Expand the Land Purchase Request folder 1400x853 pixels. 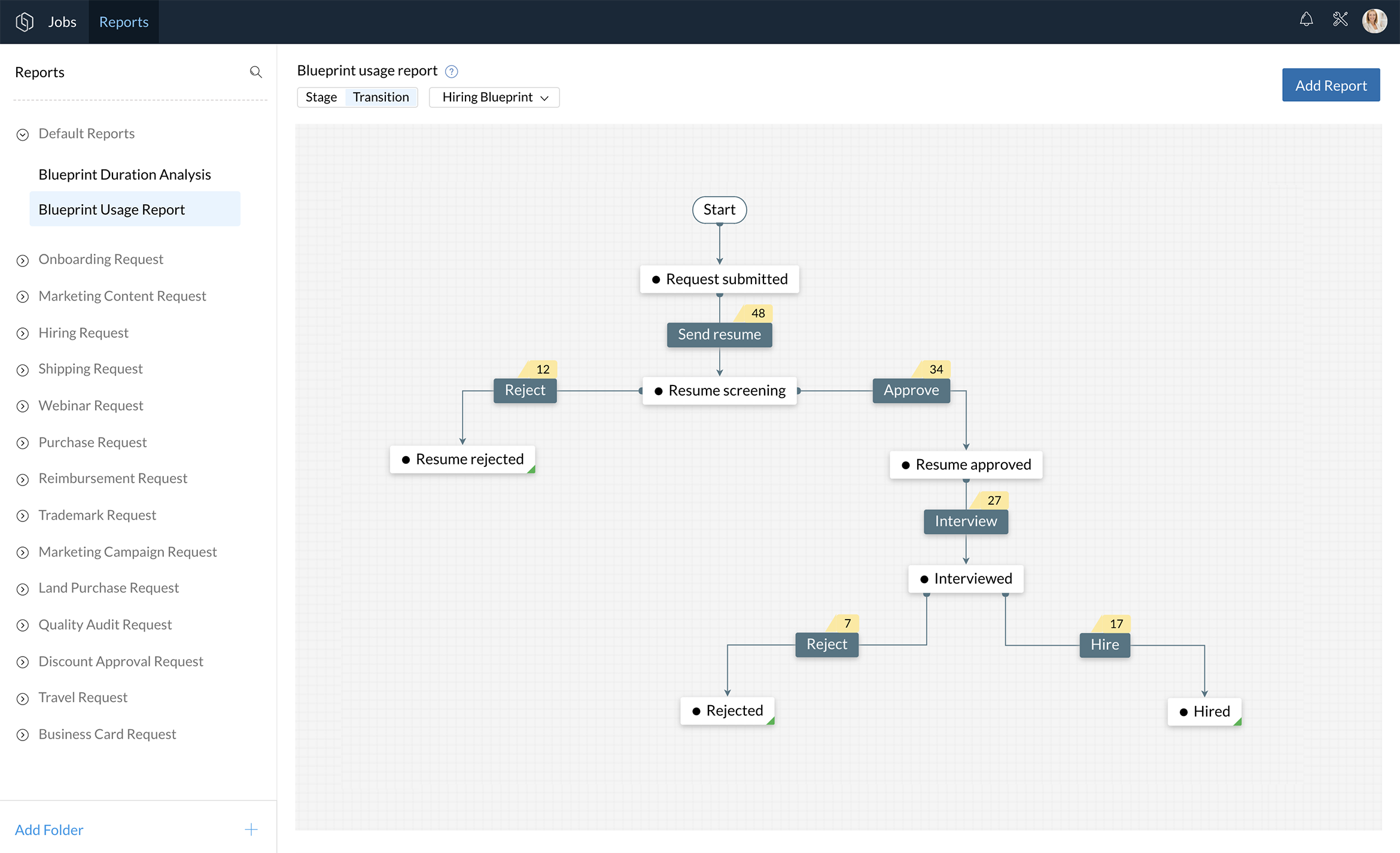point(23,589)
